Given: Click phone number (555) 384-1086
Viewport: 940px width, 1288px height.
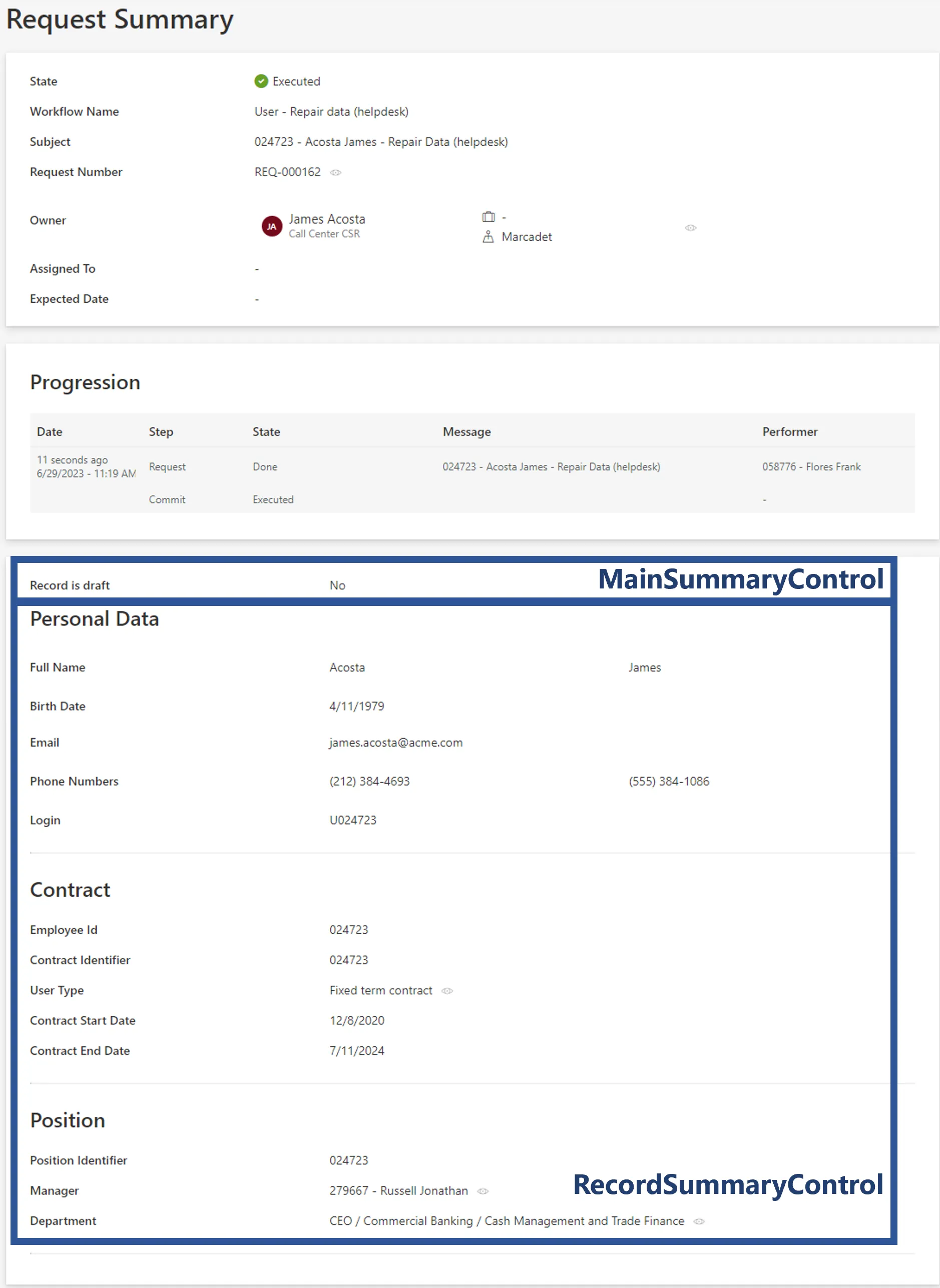Looking at the screenshot, I should 669,781.
